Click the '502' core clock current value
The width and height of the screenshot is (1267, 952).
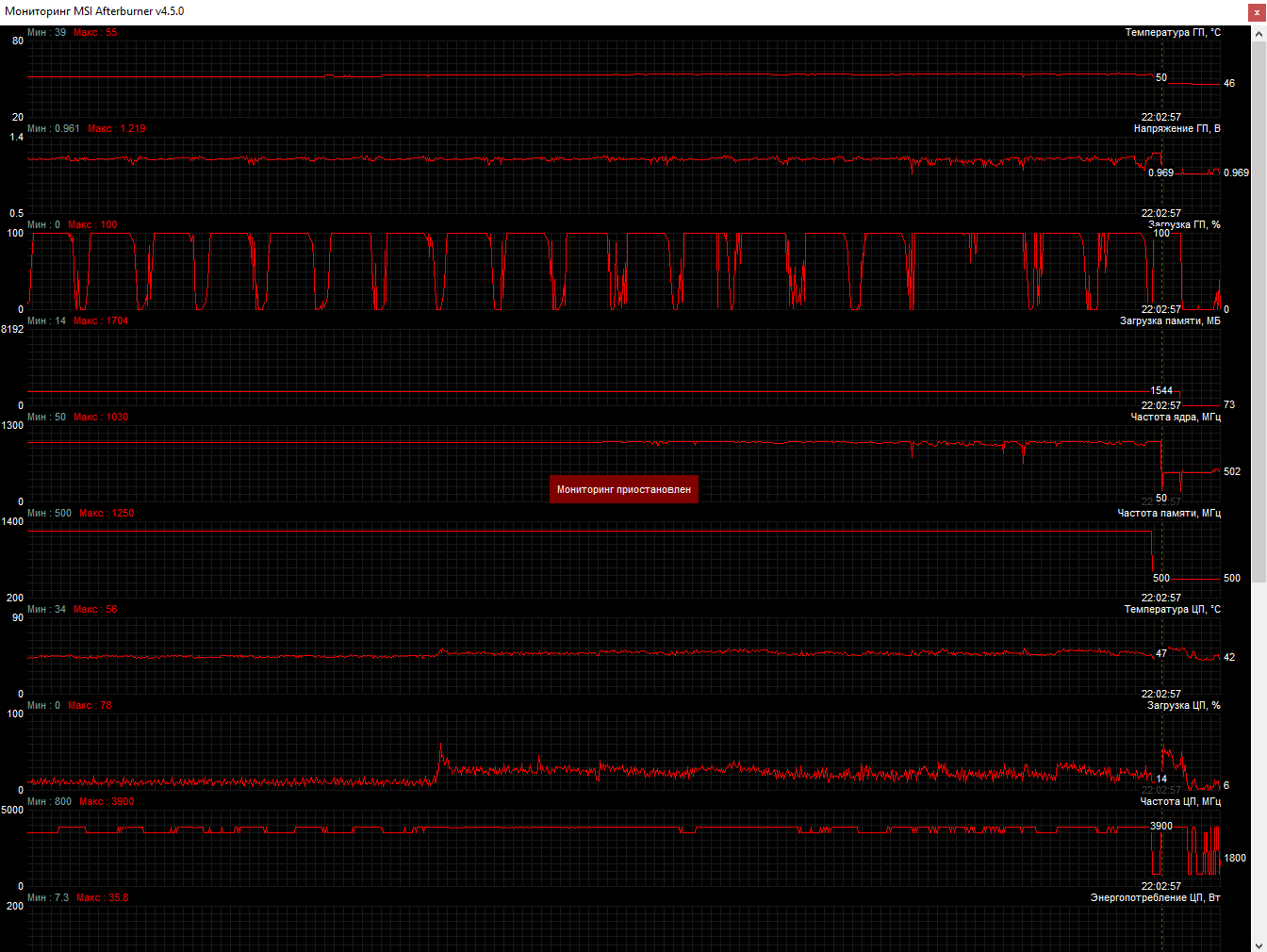point(1232,471)
